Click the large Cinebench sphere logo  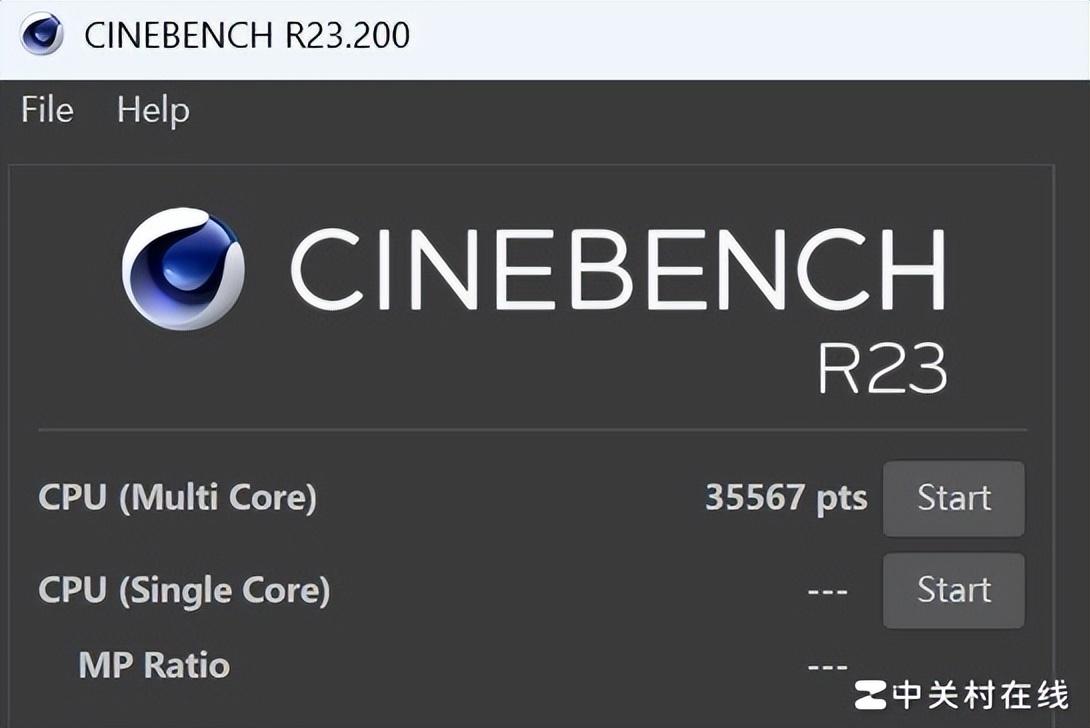coord(183,268)
